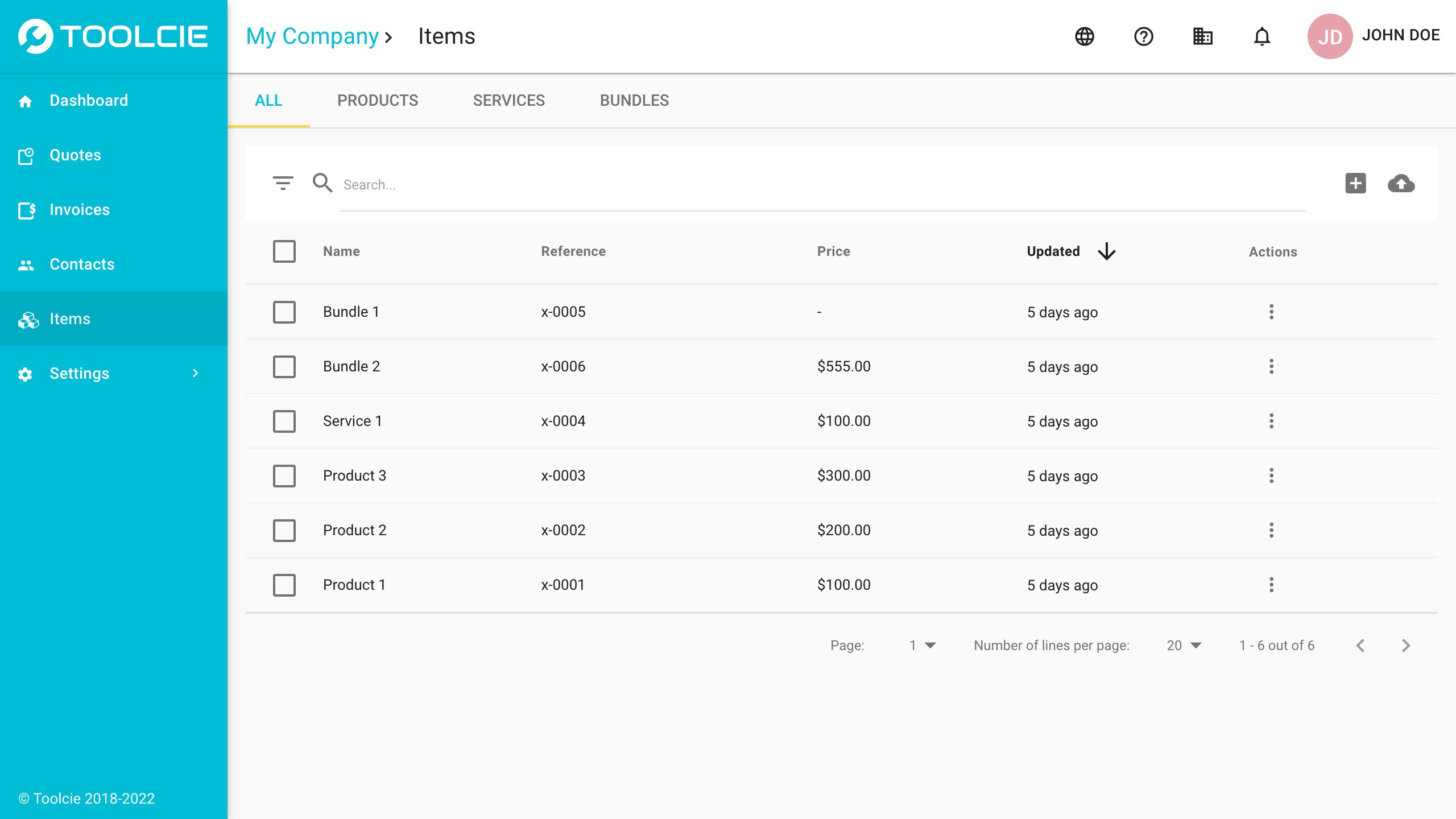This screenshot has width=1456, height=819.
Task: Select the Product 1 row checkbox
Action: 284,585
